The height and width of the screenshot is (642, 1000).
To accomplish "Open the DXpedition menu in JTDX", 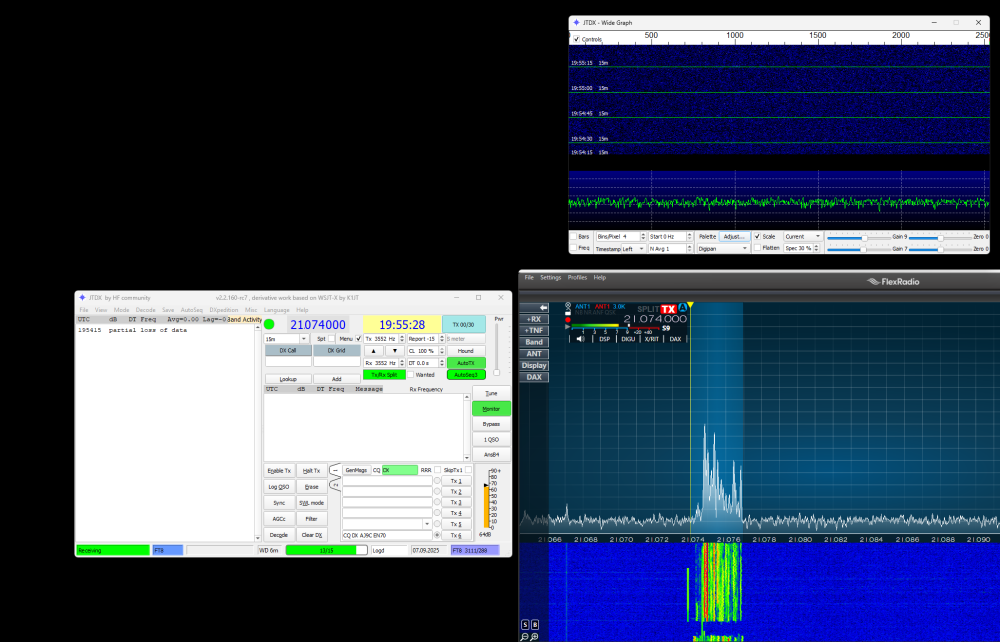I will 224,310.
